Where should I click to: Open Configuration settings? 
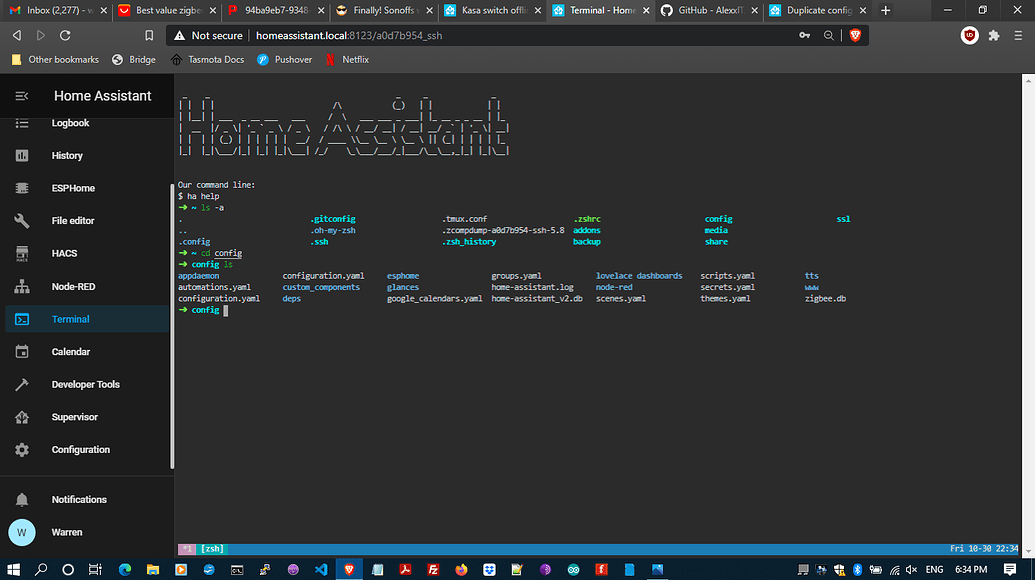(86, 449)
